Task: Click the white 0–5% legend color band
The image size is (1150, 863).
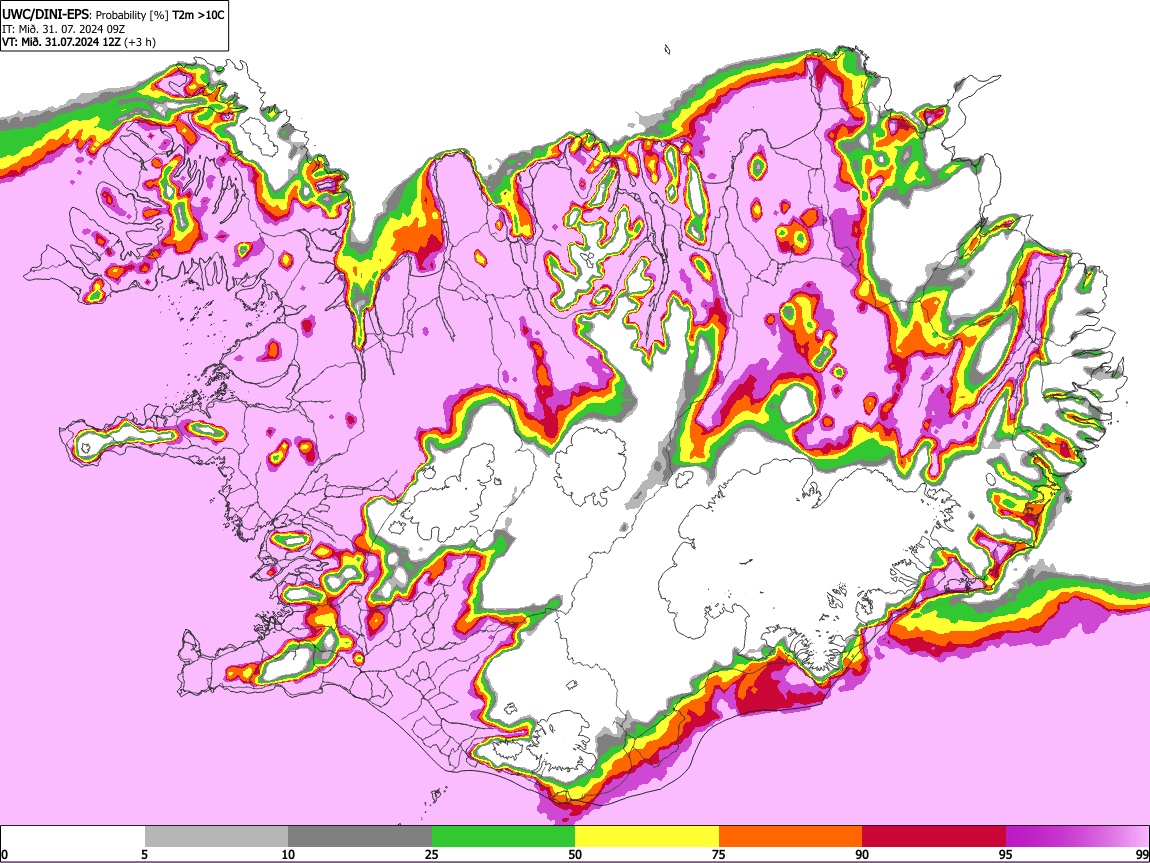Action: (73, 837)
